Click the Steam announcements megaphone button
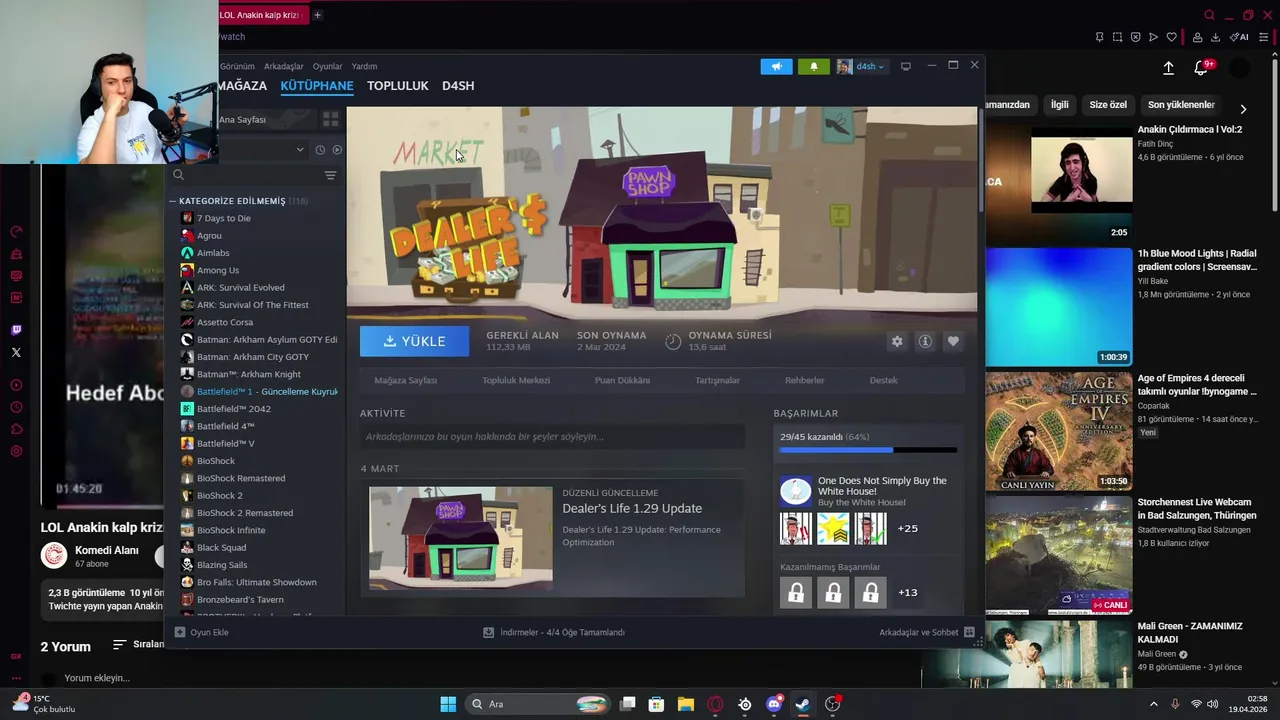1280x720 pixels. click(776, 66)
